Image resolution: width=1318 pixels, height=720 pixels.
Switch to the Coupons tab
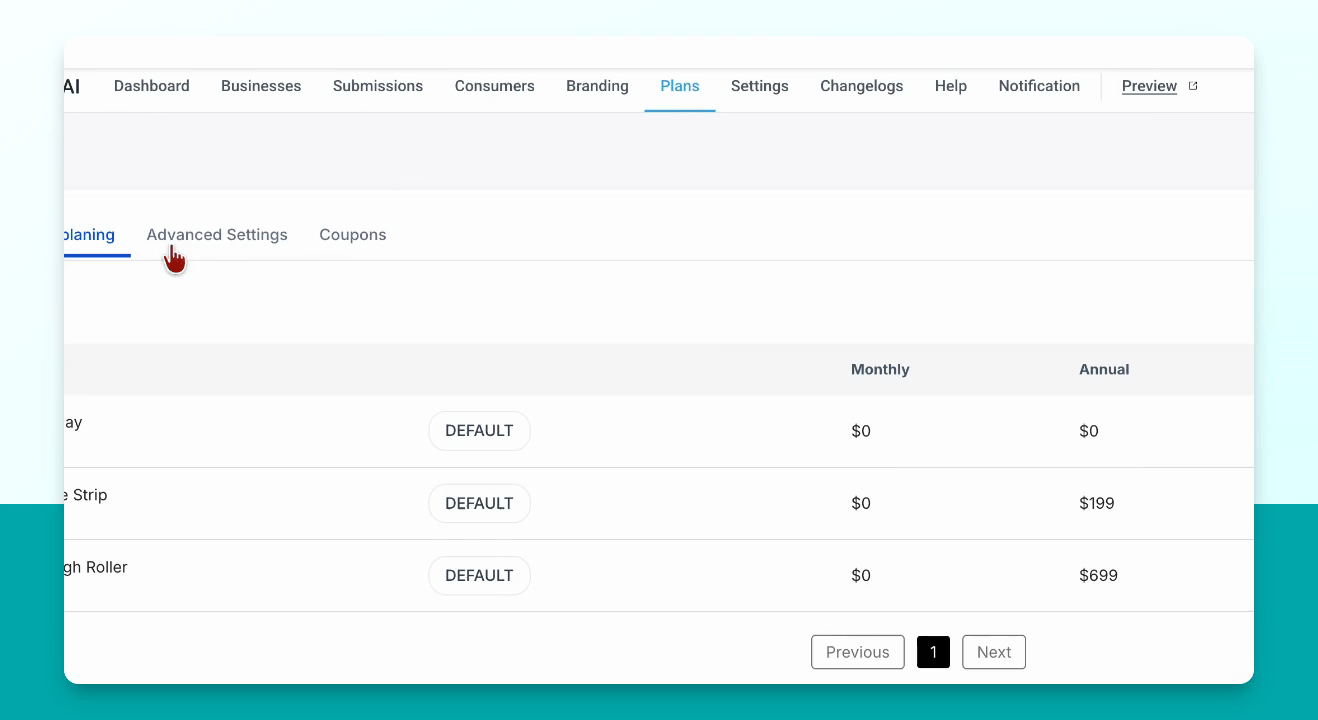click(x=353, y=235)
